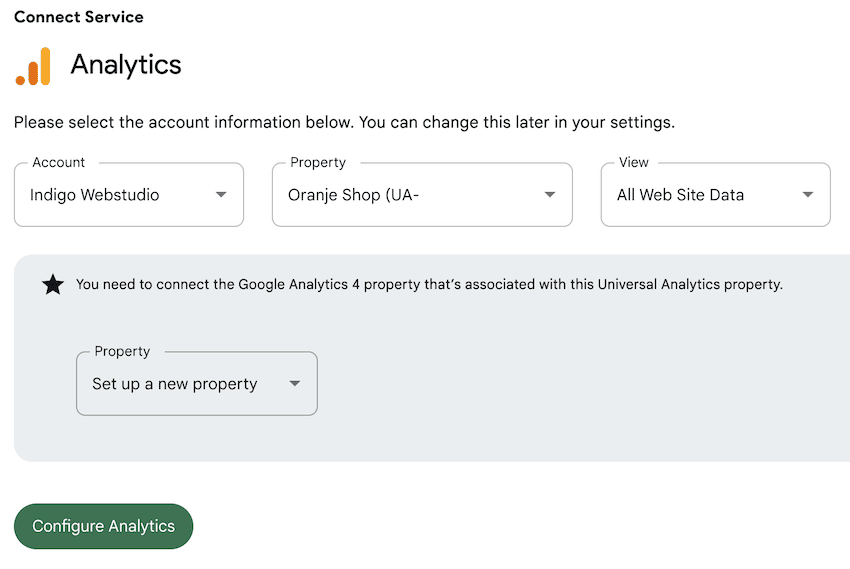Click arrow icon beside Set up a new property

(294, 384)
